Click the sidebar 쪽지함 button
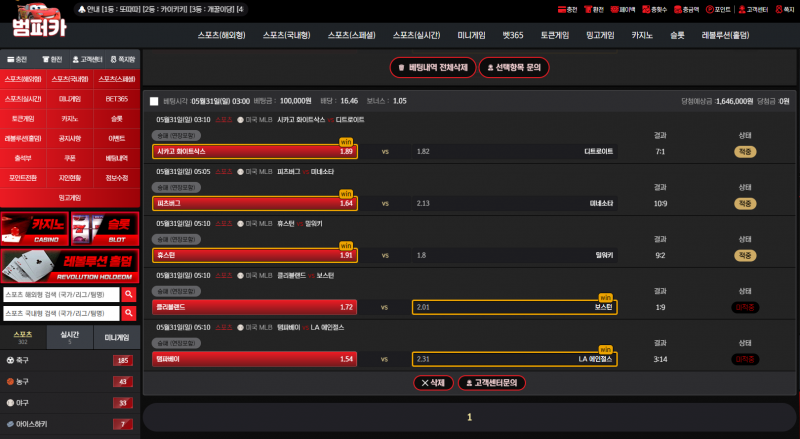The height and width of the screenshot is (439, 800). click(x=122, y=59)
